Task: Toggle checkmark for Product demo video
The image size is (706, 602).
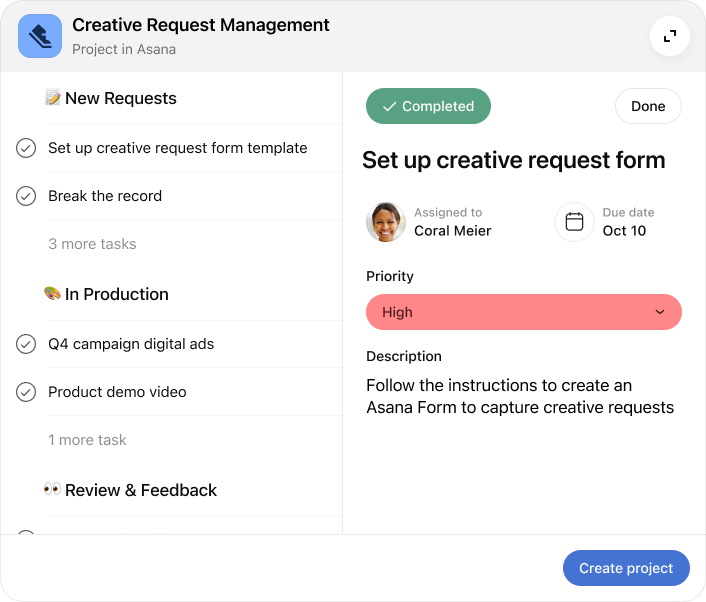Action: (26, 392)
